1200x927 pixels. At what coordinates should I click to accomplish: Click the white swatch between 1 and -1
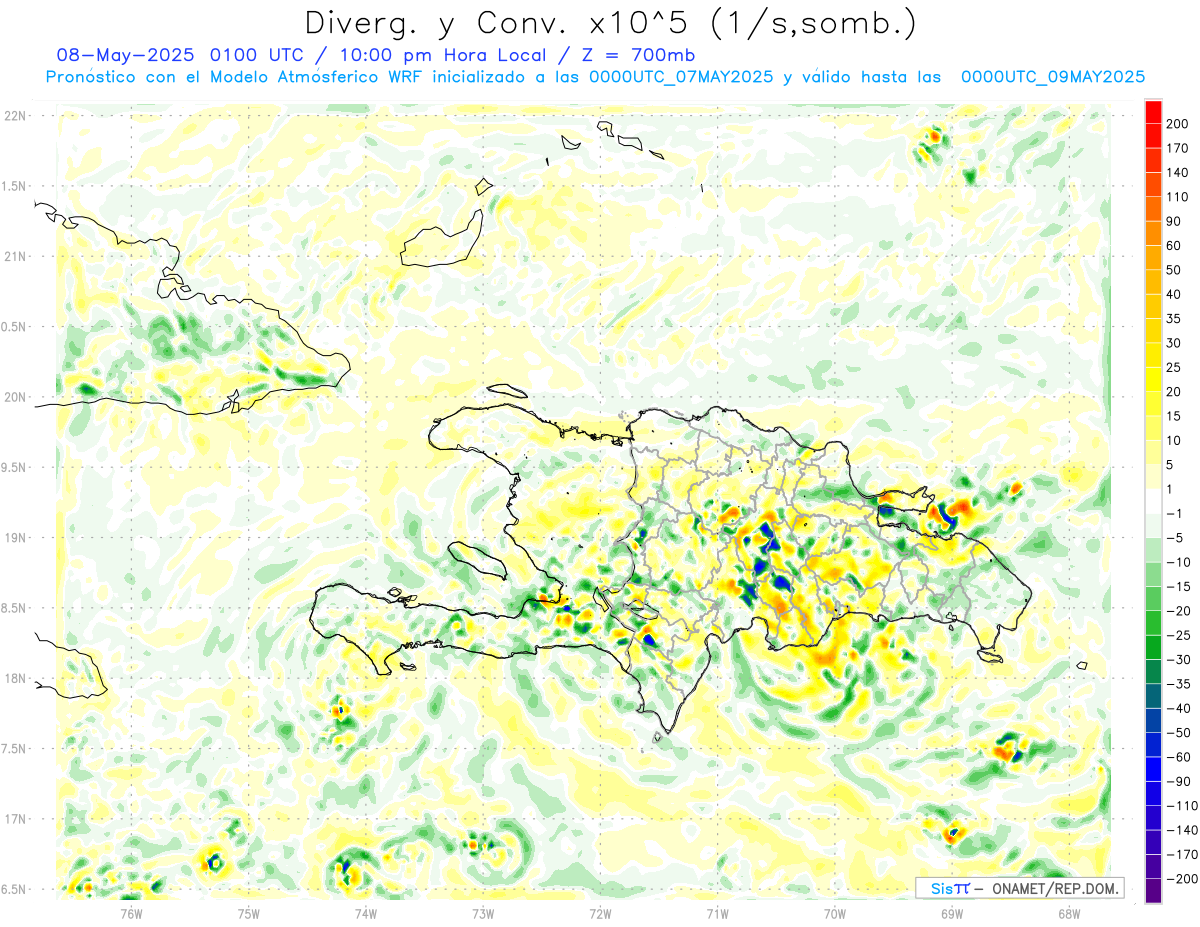[x=1153, y=501]
